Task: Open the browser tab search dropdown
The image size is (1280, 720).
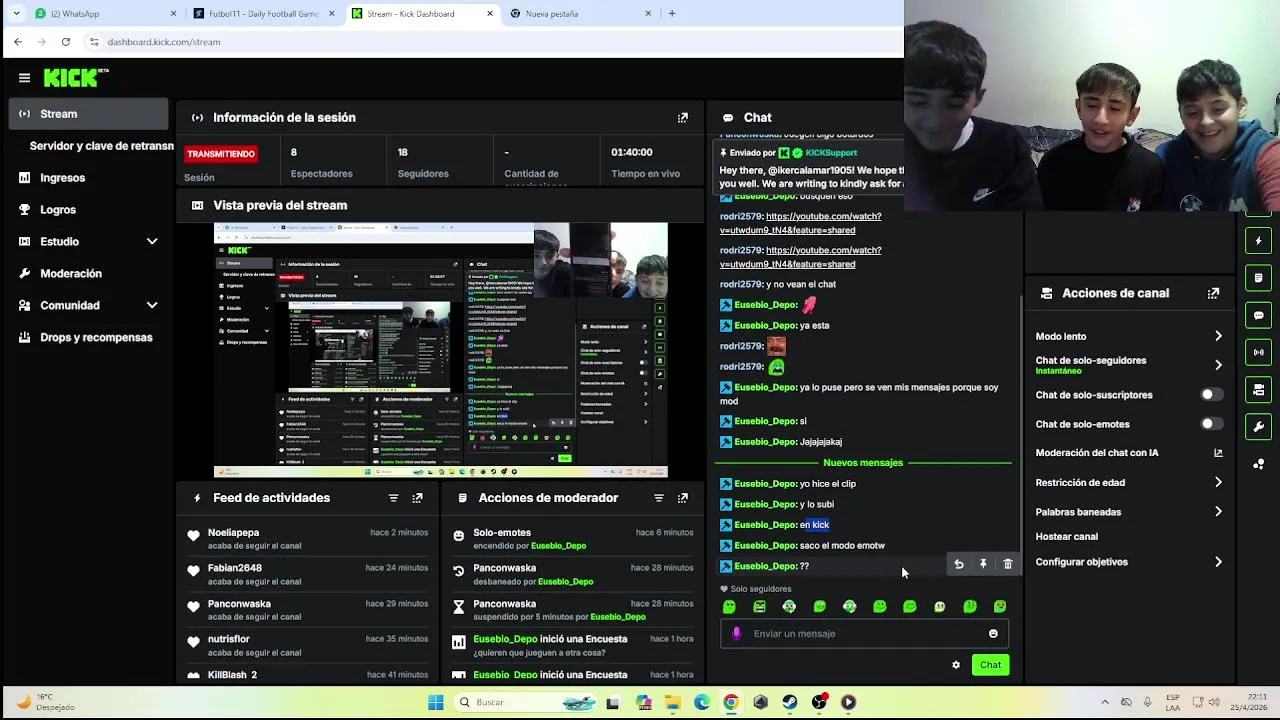Action: coord(16,14)
